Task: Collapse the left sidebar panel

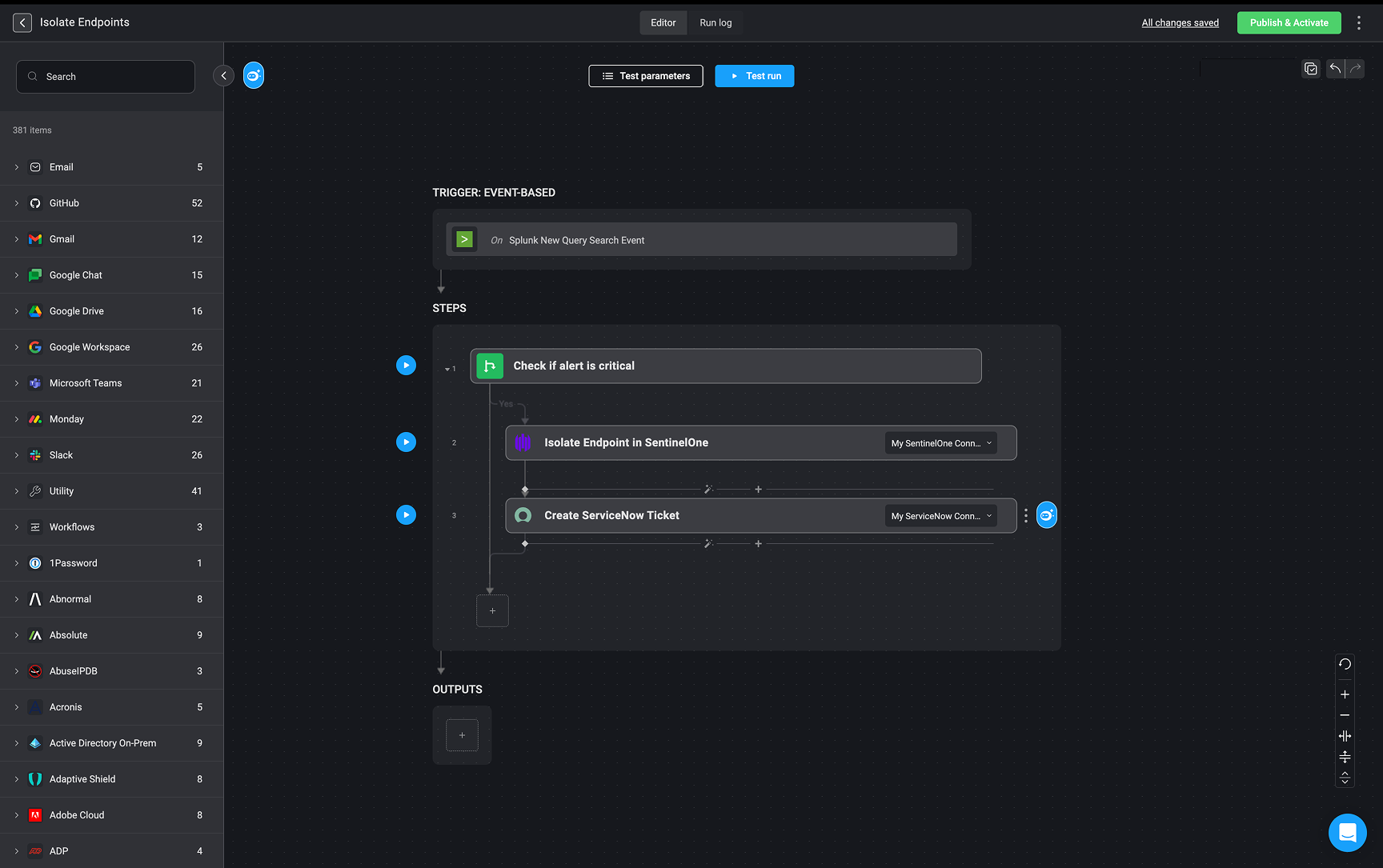Action: point(223,76)
